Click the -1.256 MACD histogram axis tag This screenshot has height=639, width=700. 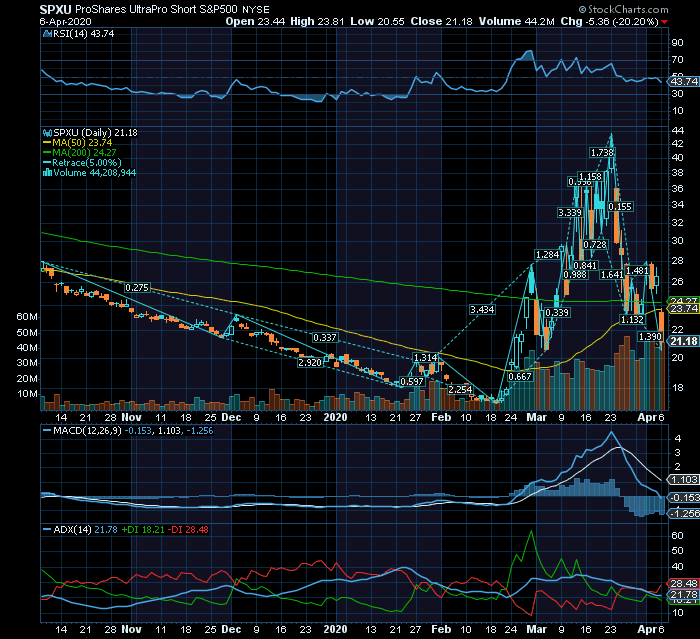pyautogui.click(x=683, y=514)
